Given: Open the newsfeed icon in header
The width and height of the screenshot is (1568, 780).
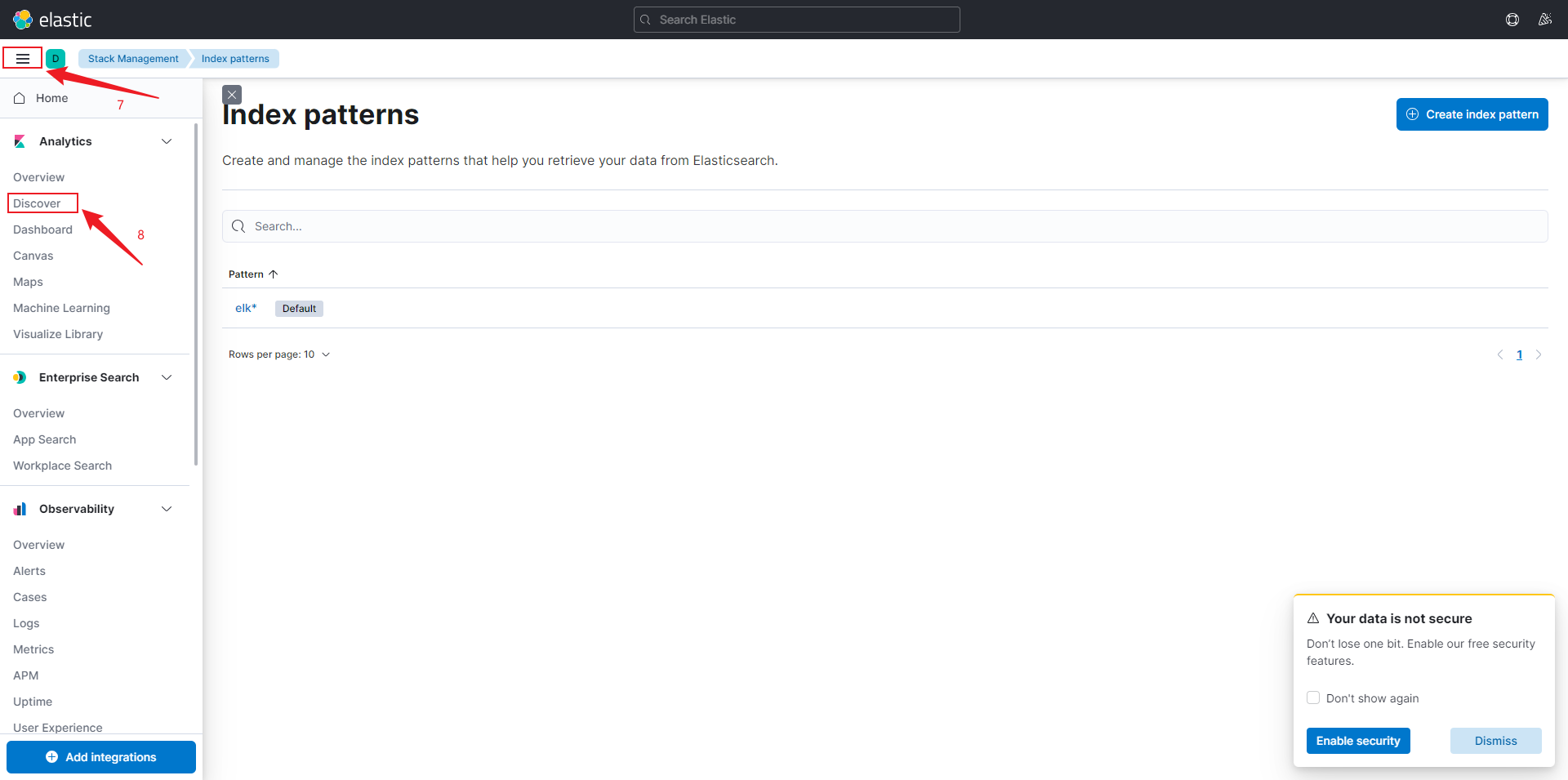Looking at the screenshot, I should click(x=1545, y=20).
